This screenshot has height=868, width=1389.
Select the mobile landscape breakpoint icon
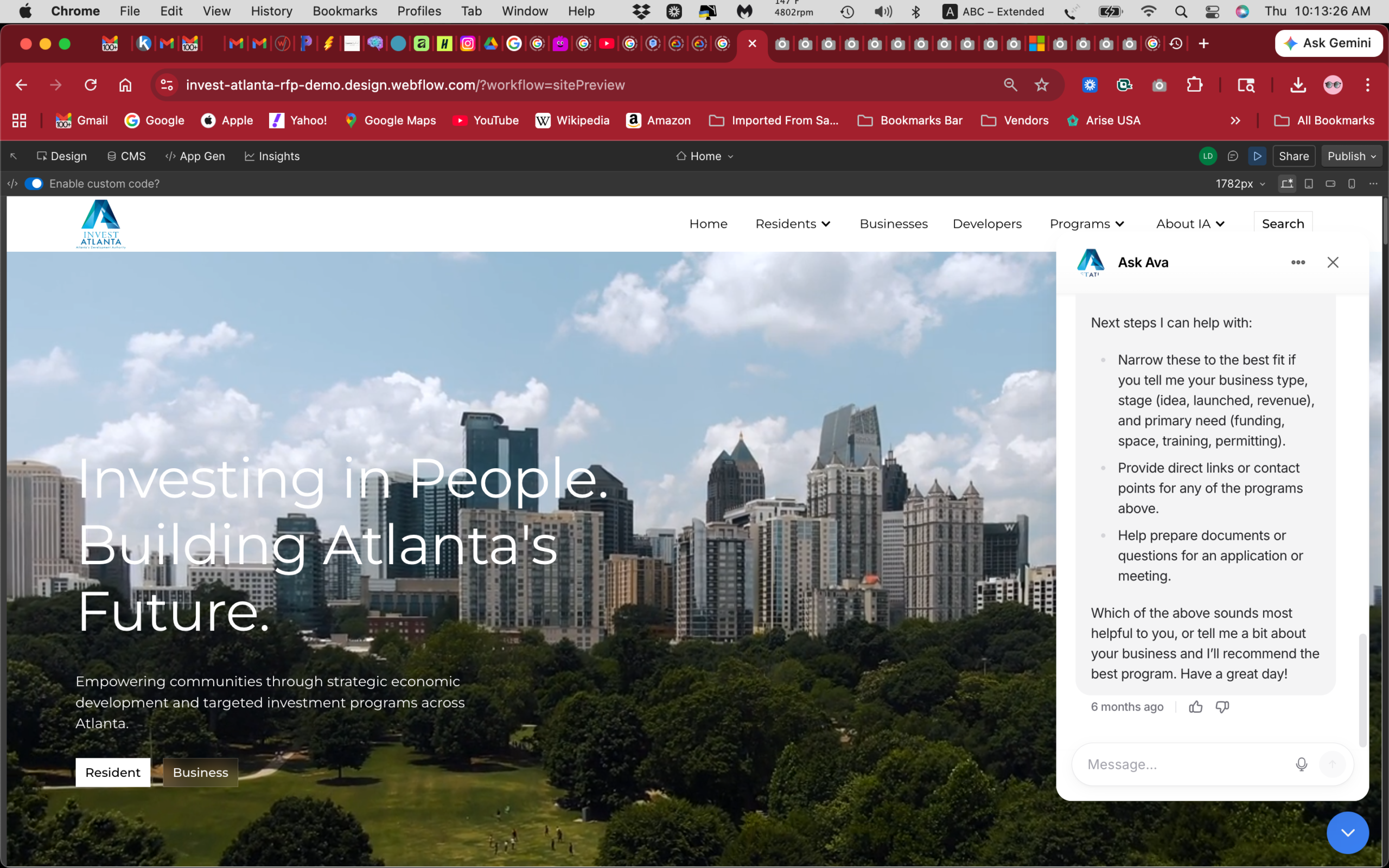(1330, 184)
